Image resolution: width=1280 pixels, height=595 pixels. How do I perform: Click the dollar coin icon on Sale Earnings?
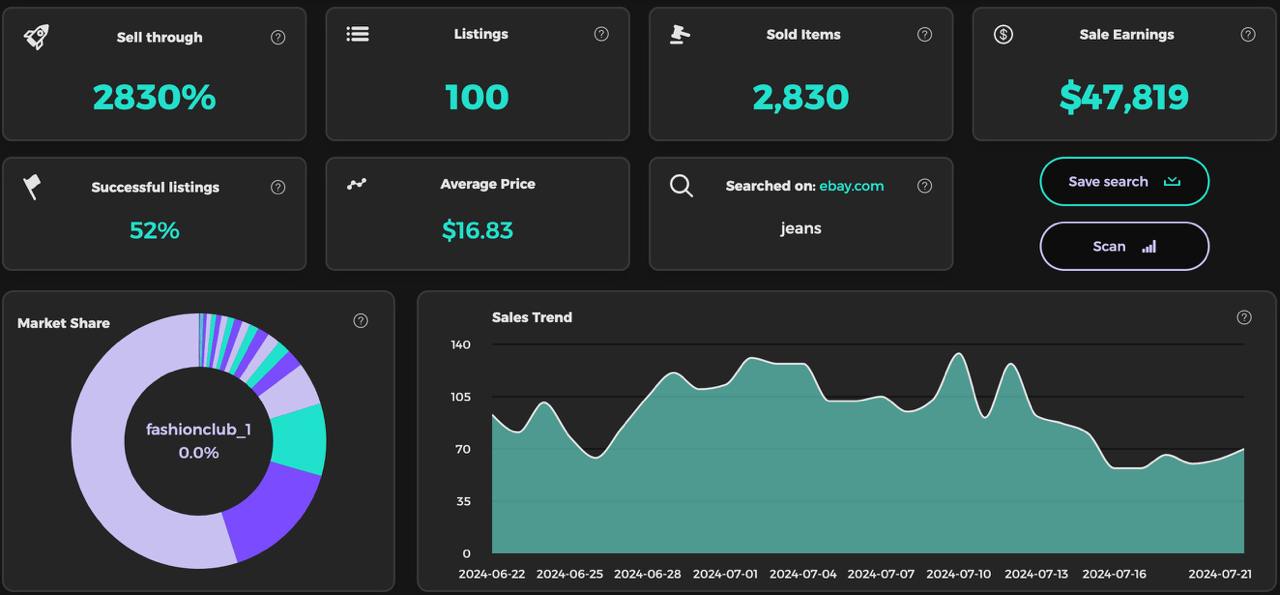[x=1003, y=34]
